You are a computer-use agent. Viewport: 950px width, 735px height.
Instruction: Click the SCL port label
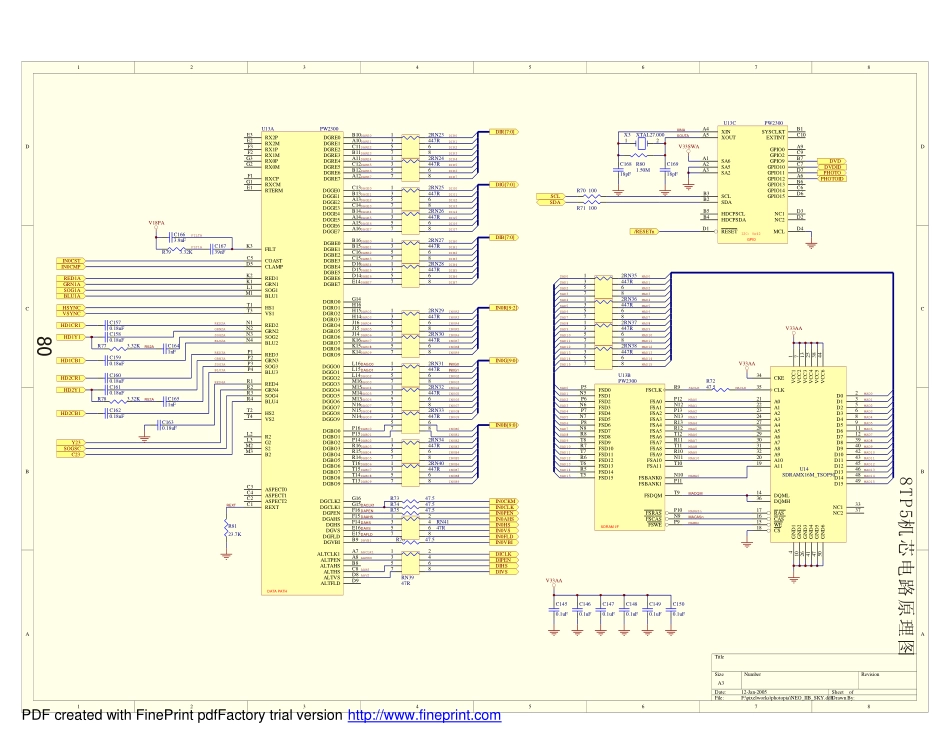pos(551,195)
